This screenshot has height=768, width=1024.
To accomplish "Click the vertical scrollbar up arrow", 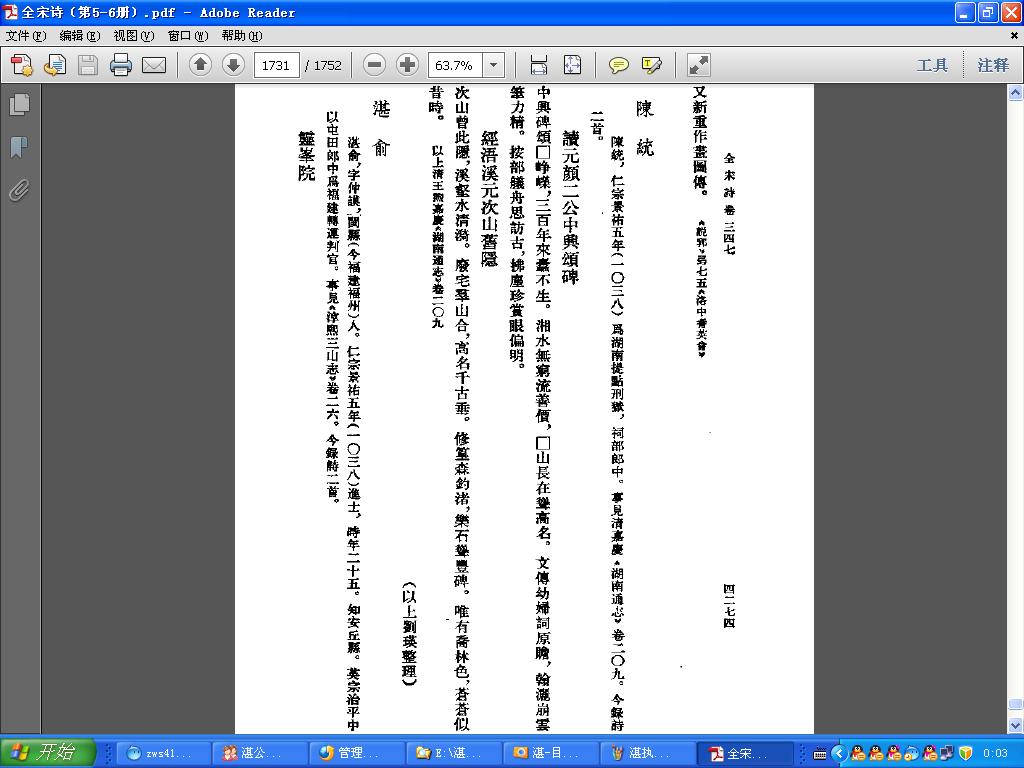I will (1016, 93).
